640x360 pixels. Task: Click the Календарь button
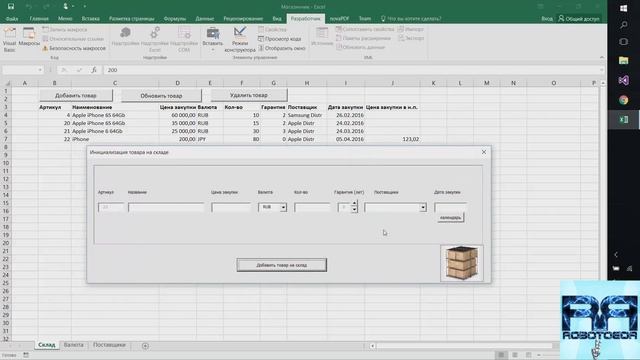point(451,218)
